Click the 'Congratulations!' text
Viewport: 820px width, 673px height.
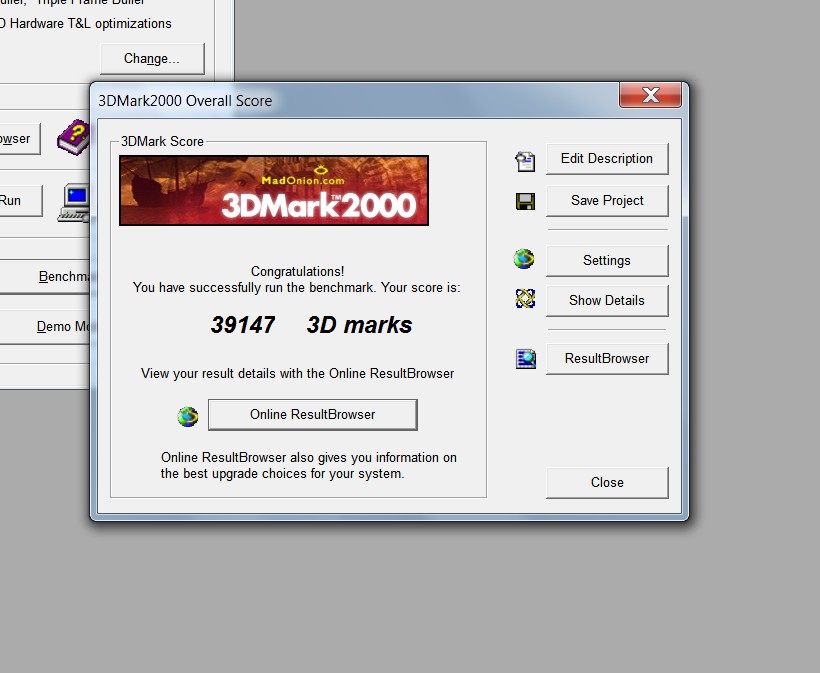(298, 271)
